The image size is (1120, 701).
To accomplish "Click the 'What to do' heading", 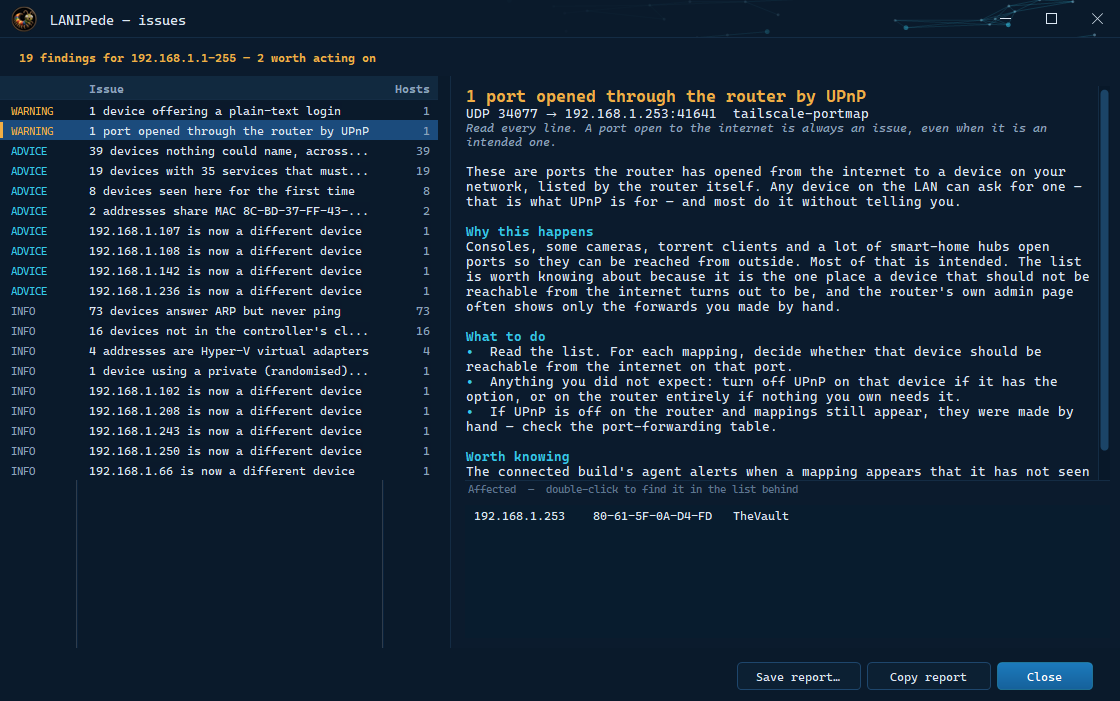I will pyautogui.click(x=505, y=337).
